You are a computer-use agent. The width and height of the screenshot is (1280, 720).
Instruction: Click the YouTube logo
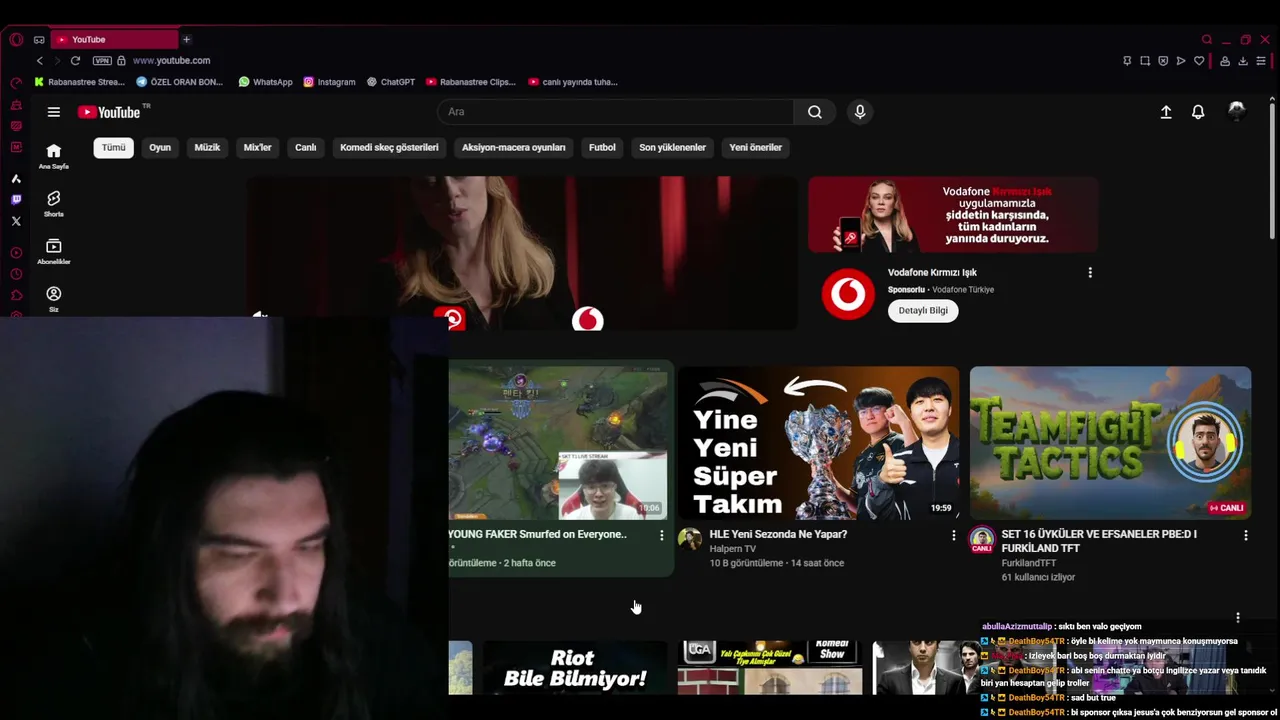pos(111,112)
